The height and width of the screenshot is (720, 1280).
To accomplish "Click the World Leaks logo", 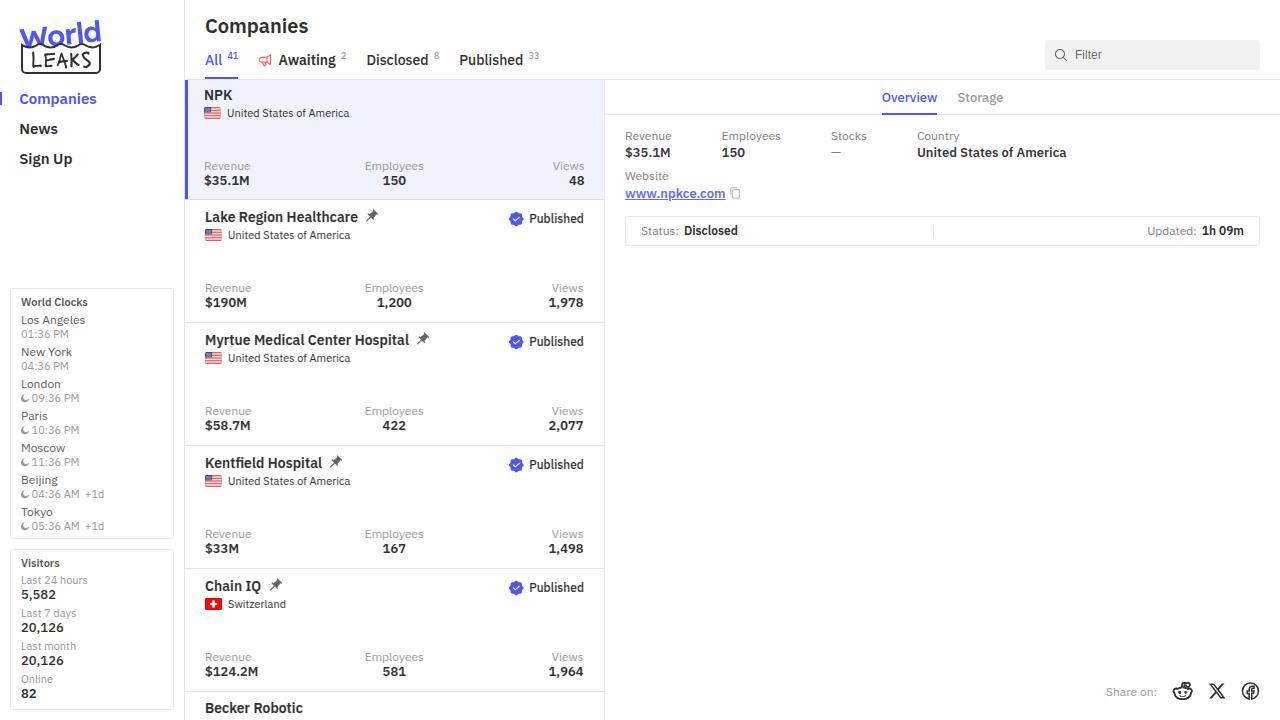I will 60,47.
